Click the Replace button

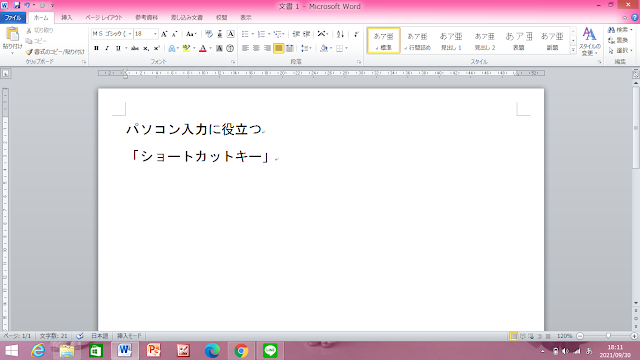point(618,40)
